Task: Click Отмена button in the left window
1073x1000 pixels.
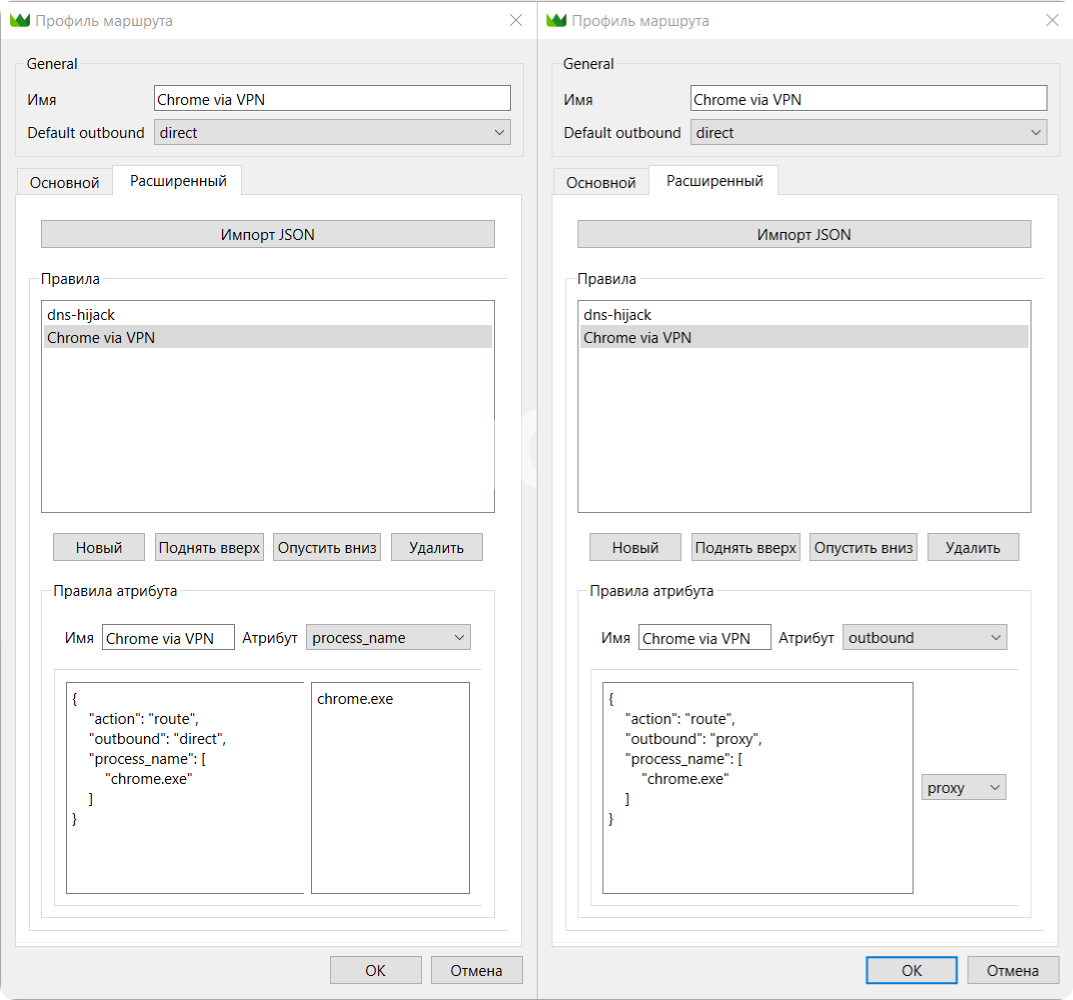Action: tap(476, 970)
